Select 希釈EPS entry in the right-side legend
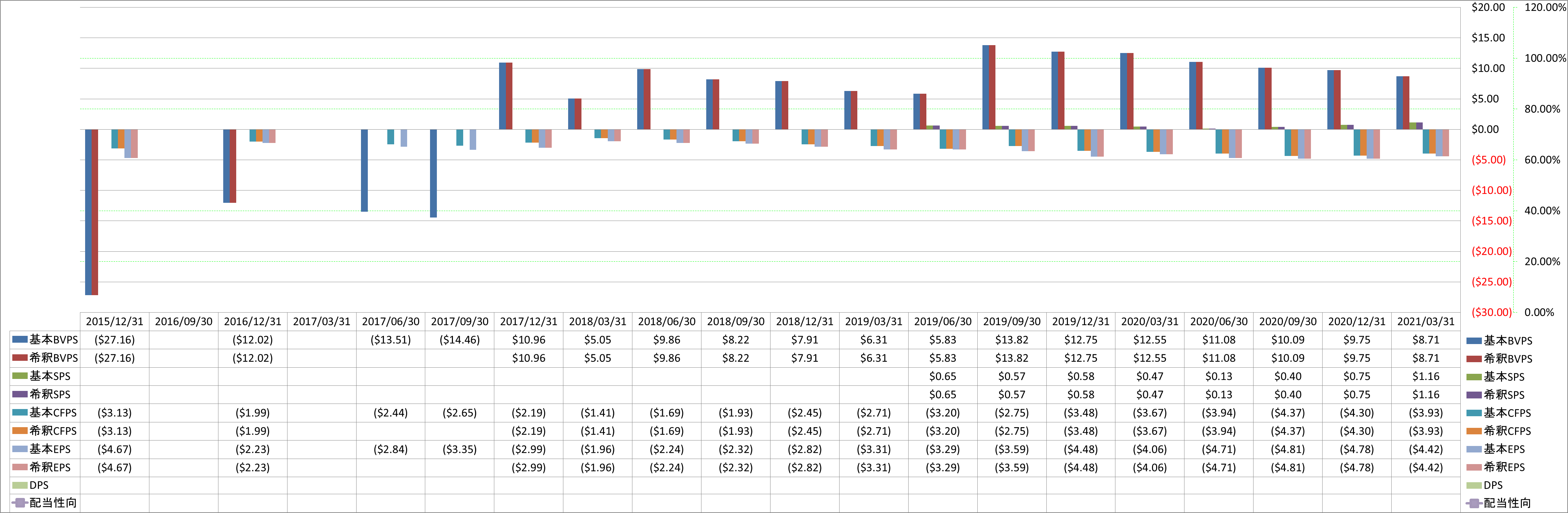The image size is (1568, 513). tap(1496, 467)
